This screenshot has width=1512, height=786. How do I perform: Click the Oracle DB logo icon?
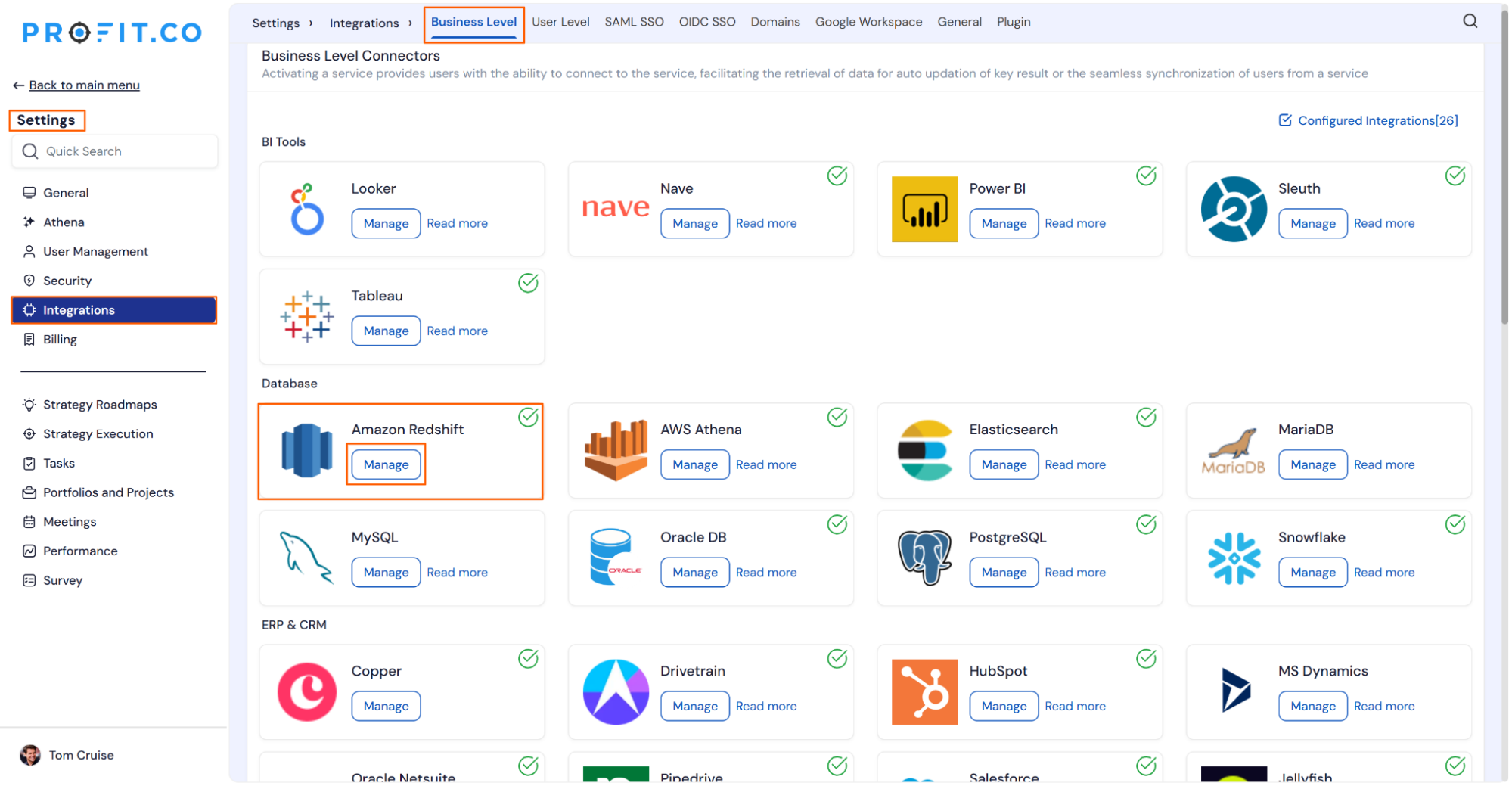tap(614, 558)
